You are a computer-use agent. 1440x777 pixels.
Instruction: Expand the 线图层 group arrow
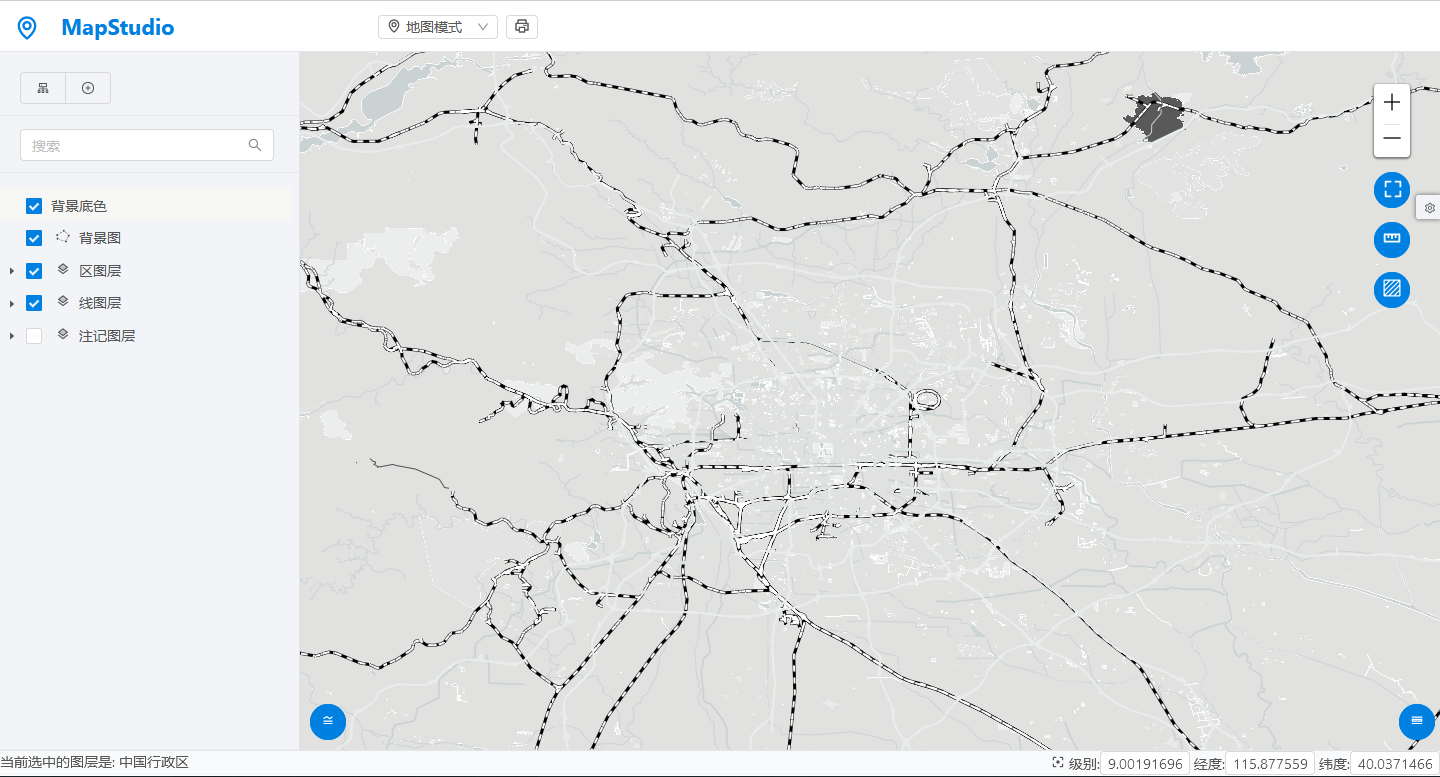[x=12, y=303]
